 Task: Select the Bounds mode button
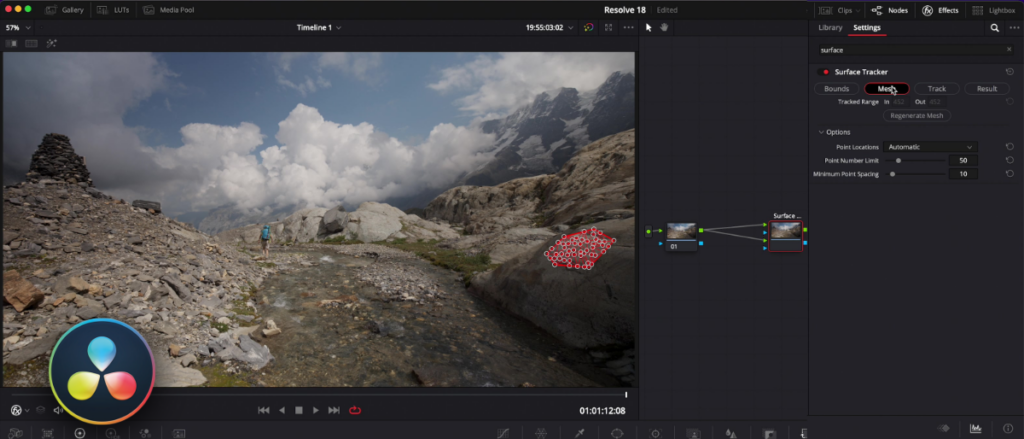pos(836,89)
